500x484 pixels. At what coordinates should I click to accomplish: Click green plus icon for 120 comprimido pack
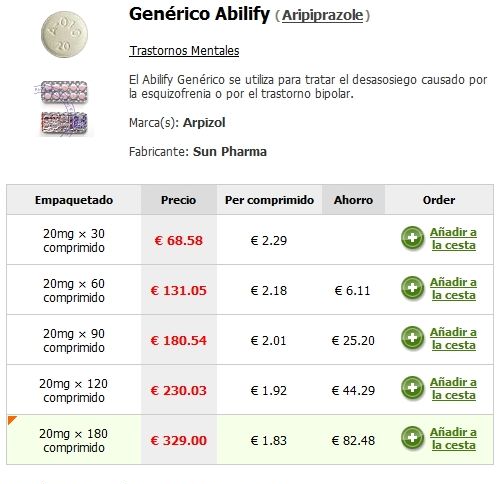click(412, 388)
